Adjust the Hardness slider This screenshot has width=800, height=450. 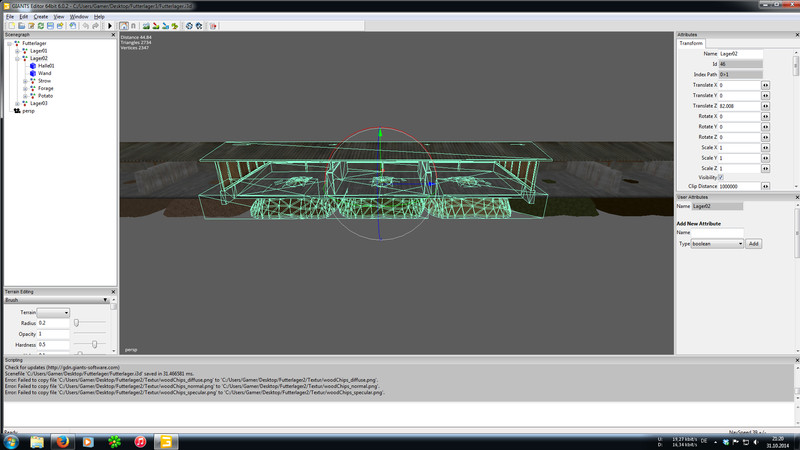coord(93,344)
